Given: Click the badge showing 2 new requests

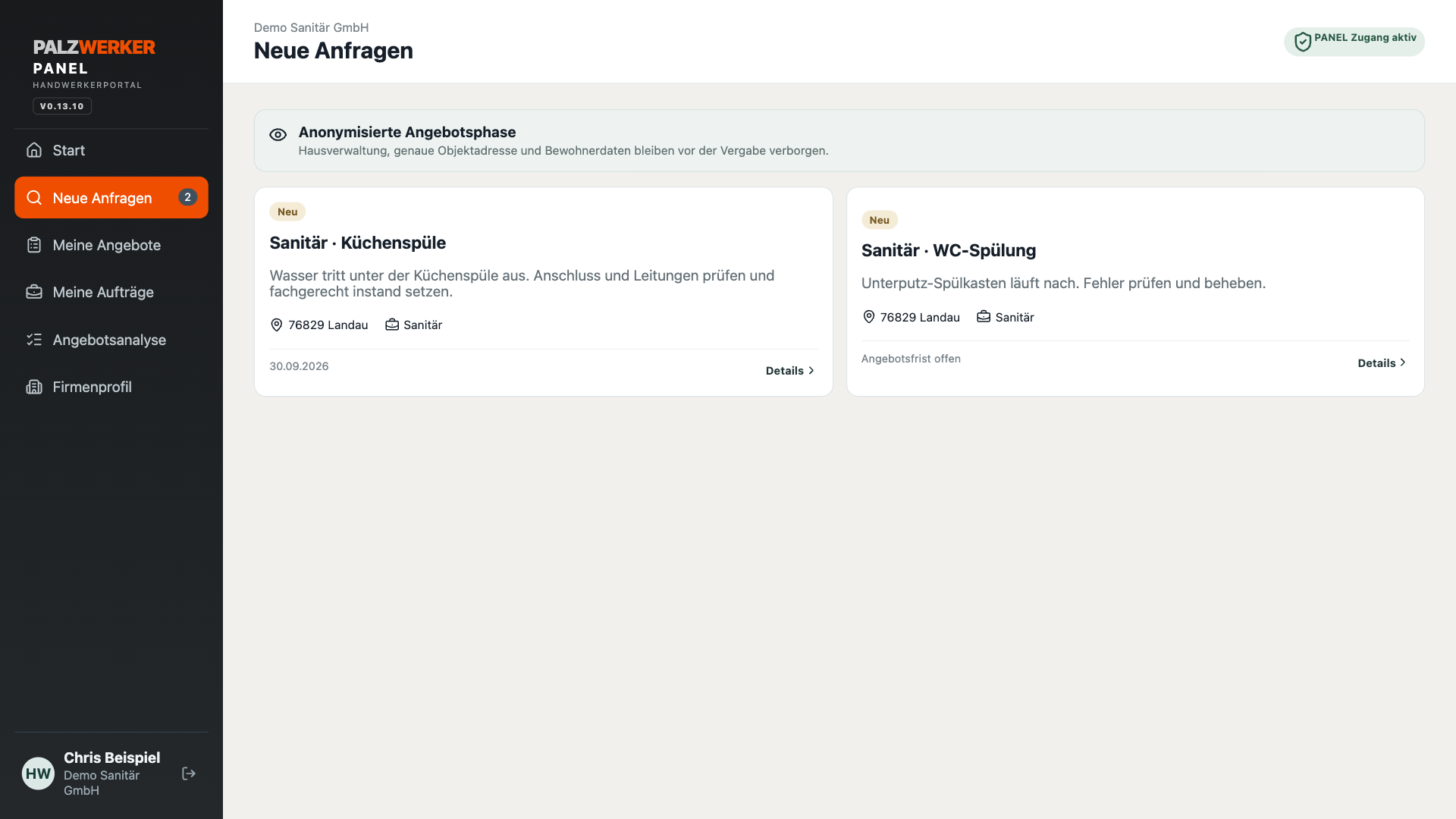Looking at the screenshot, I should point(187,197).
